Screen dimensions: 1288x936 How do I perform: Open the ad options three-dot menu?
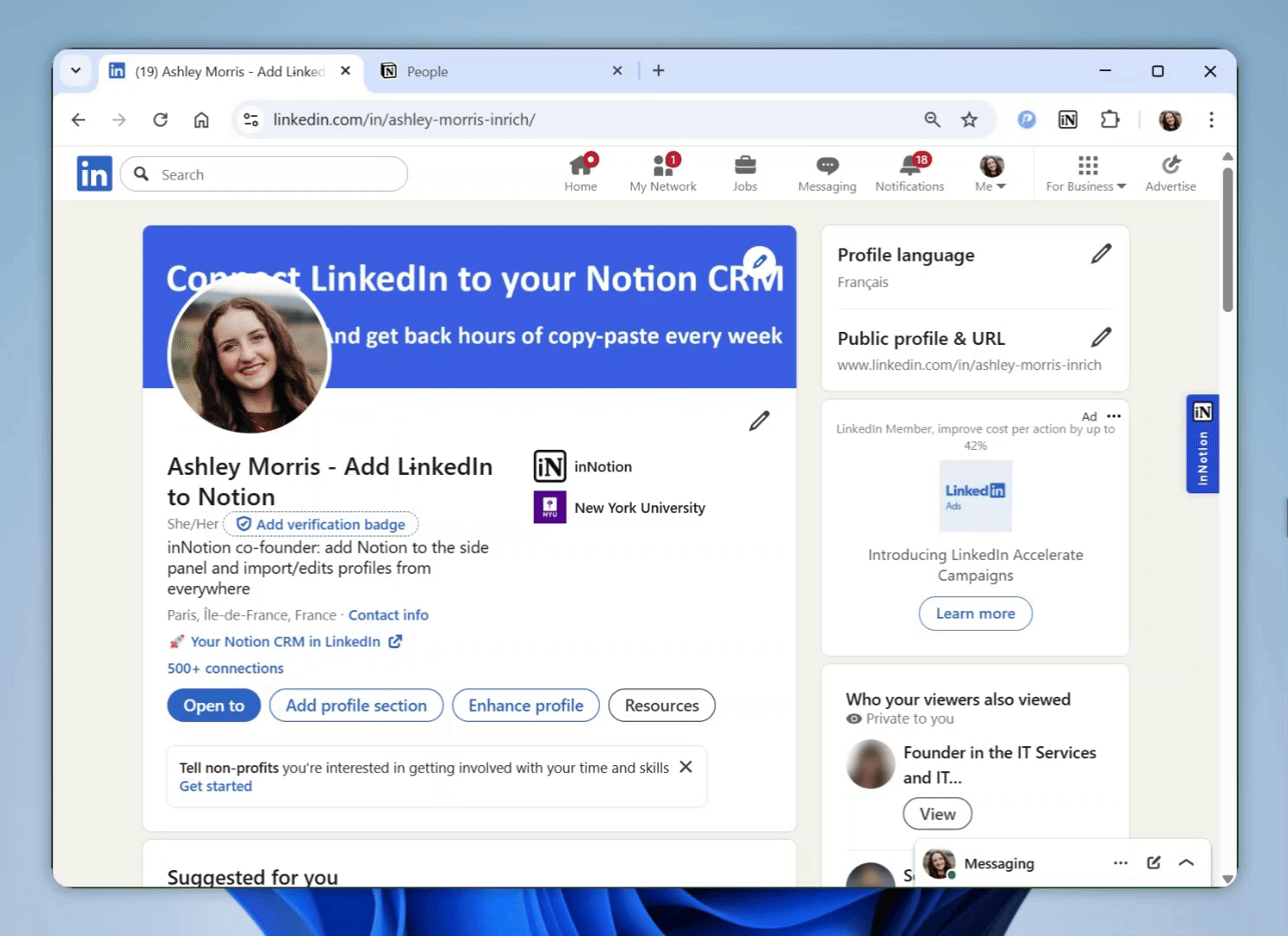[x=1114, y=416]
